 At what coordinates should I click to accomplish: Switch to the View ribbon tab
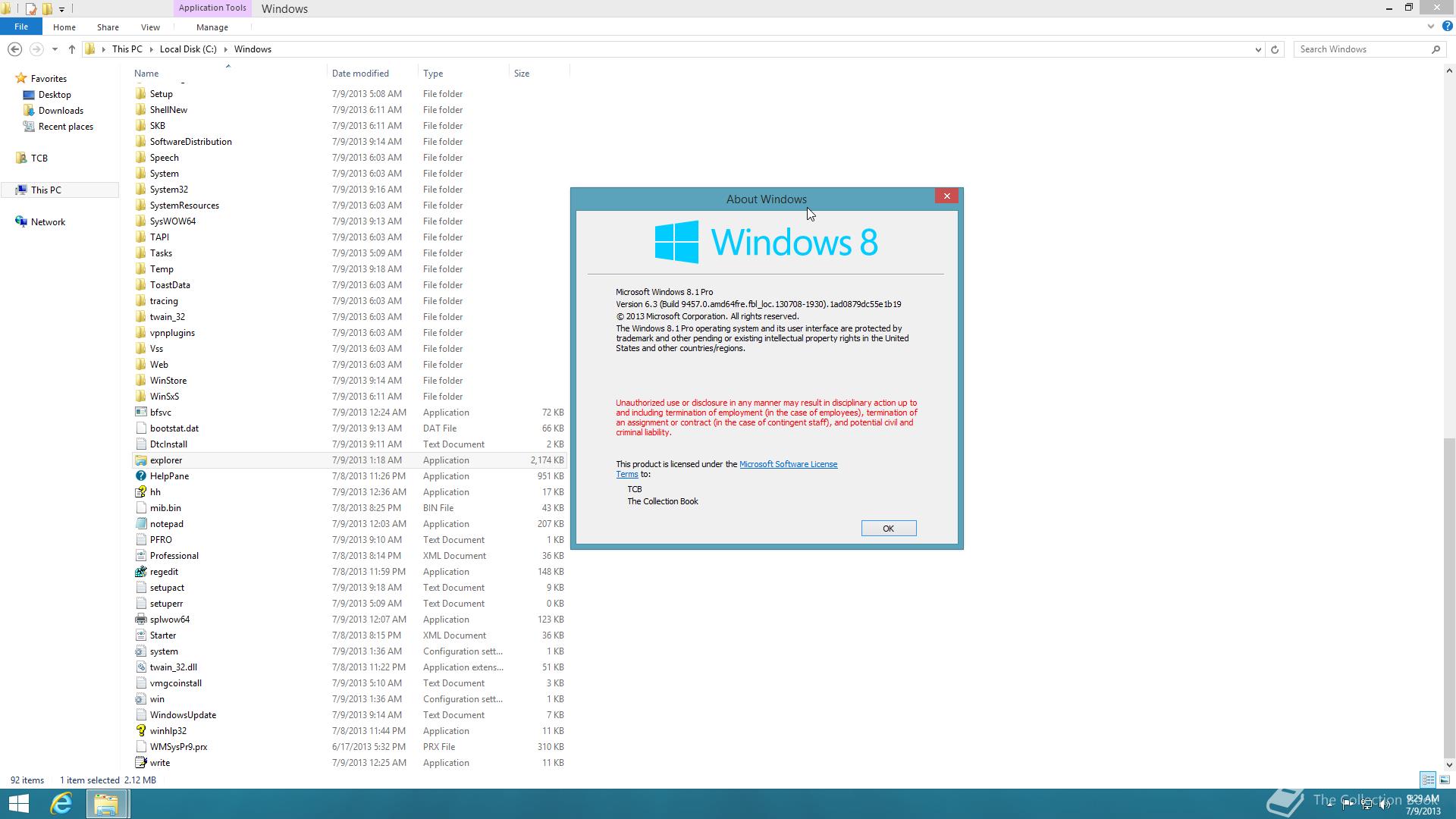pyautogui.click(x=150, y=27)
